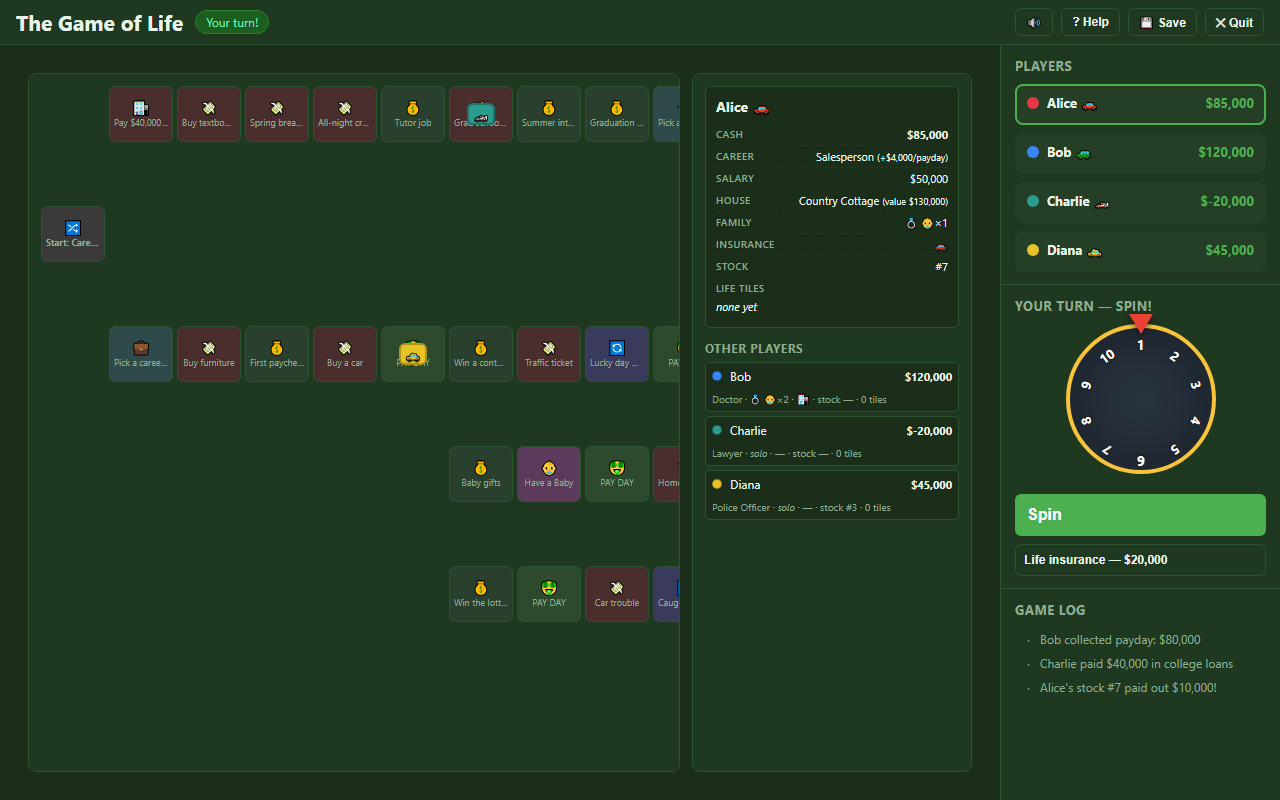Mute the game with the speaker button
Viewport: 1280px width, 800px height.
[x=1034, y=22]
